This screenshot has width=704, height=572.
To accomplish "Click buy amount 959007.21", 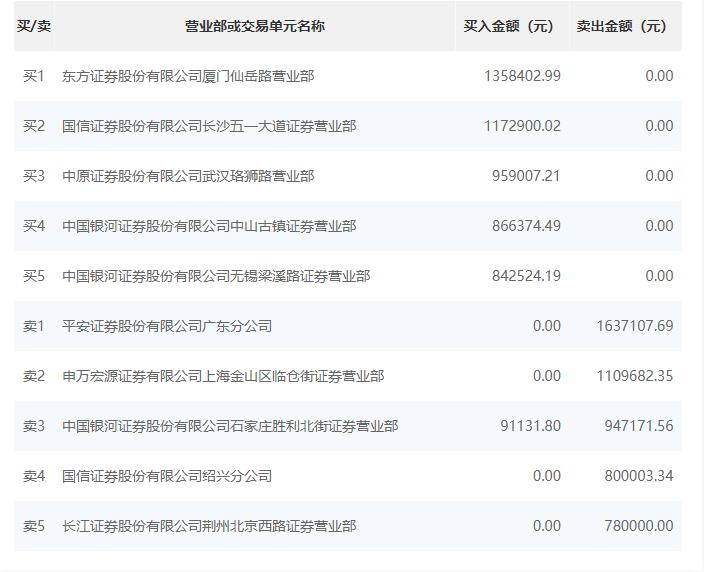I will pos(526,176).
